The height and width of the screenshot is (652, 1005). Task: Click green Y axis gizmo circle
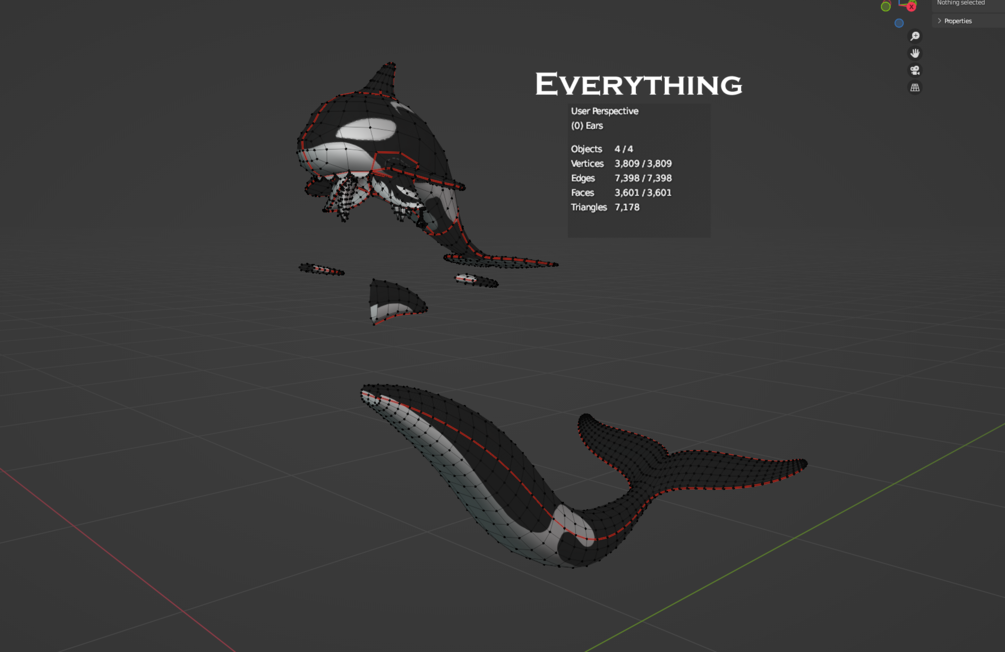coord(886,6)
